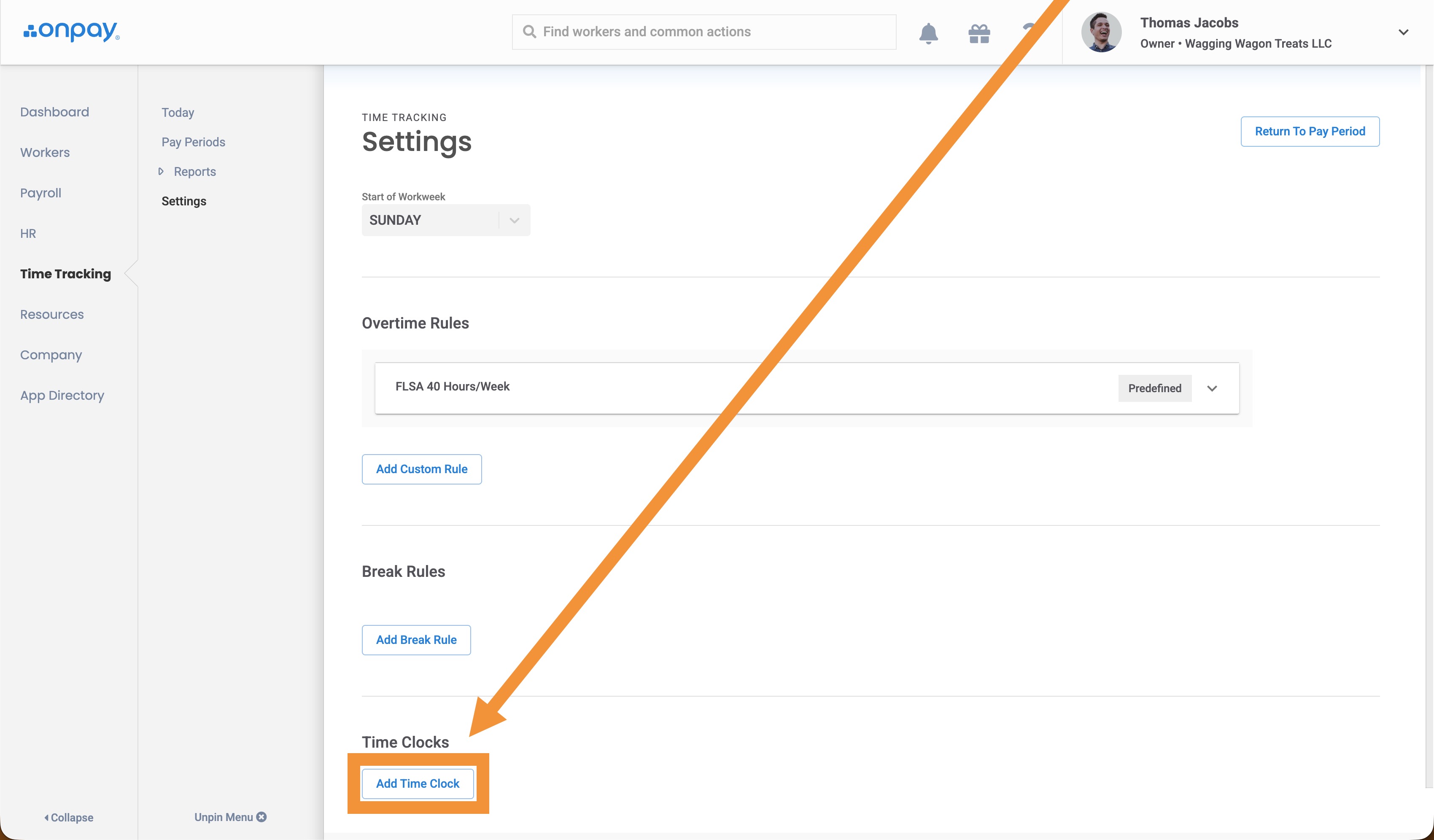1434x840 pixels.
Task: Click the OnPay logo
Action: [x=71, y=31]
